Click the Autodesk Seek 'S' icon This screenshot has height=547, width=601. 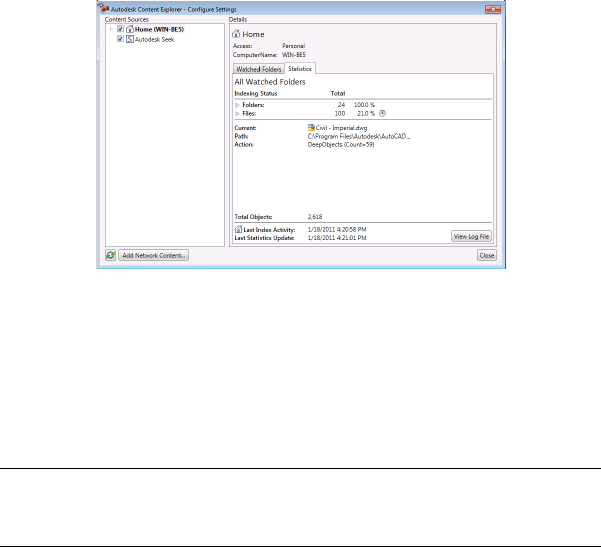[x=130, y=39]
